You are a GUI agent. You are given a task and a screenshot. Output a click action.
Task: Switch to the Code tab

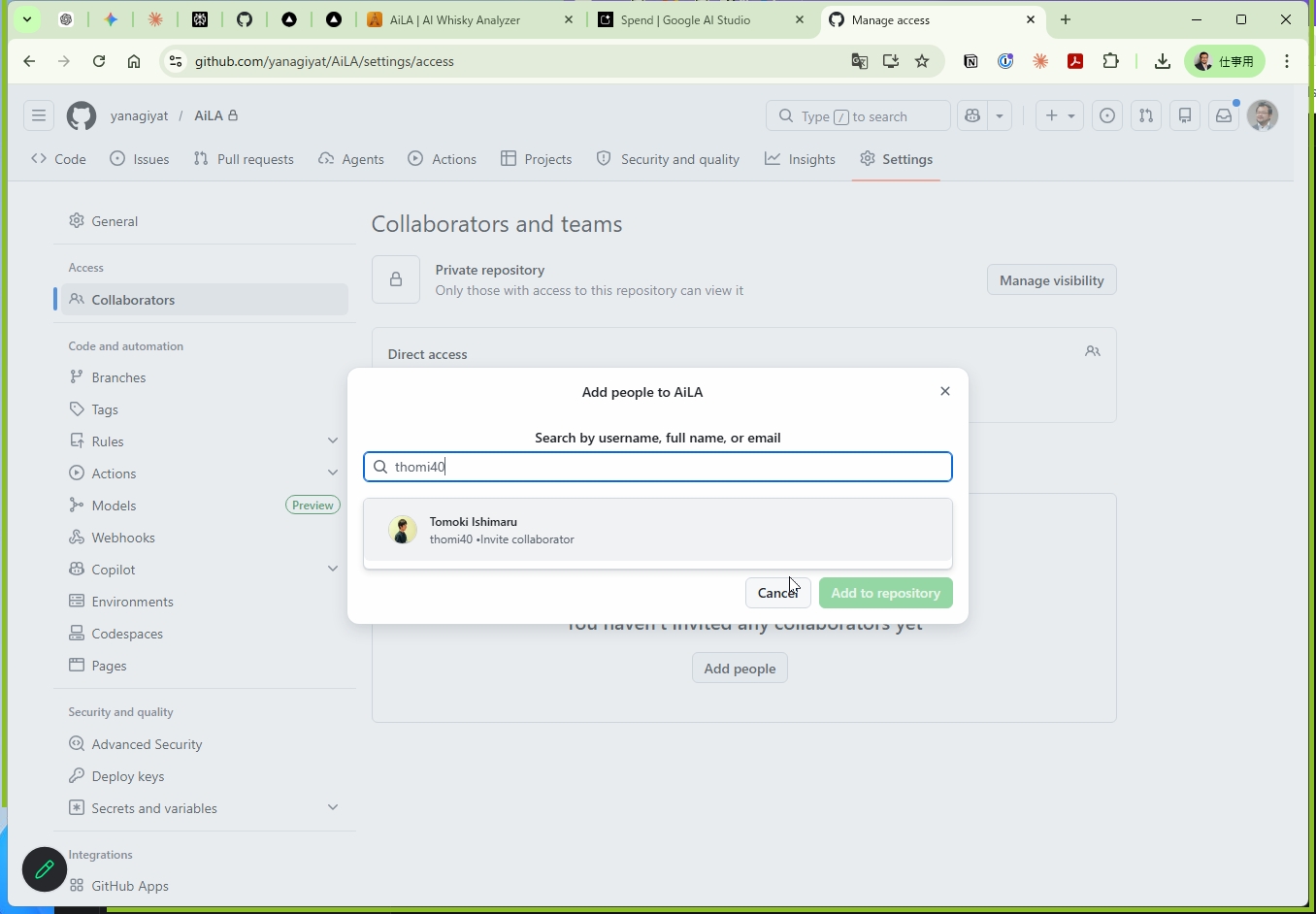[x=59, y=159]
